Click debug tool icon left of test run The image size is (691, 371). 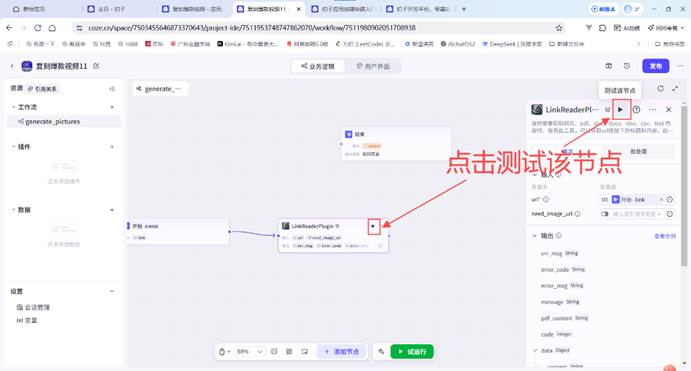click(381, 351)
